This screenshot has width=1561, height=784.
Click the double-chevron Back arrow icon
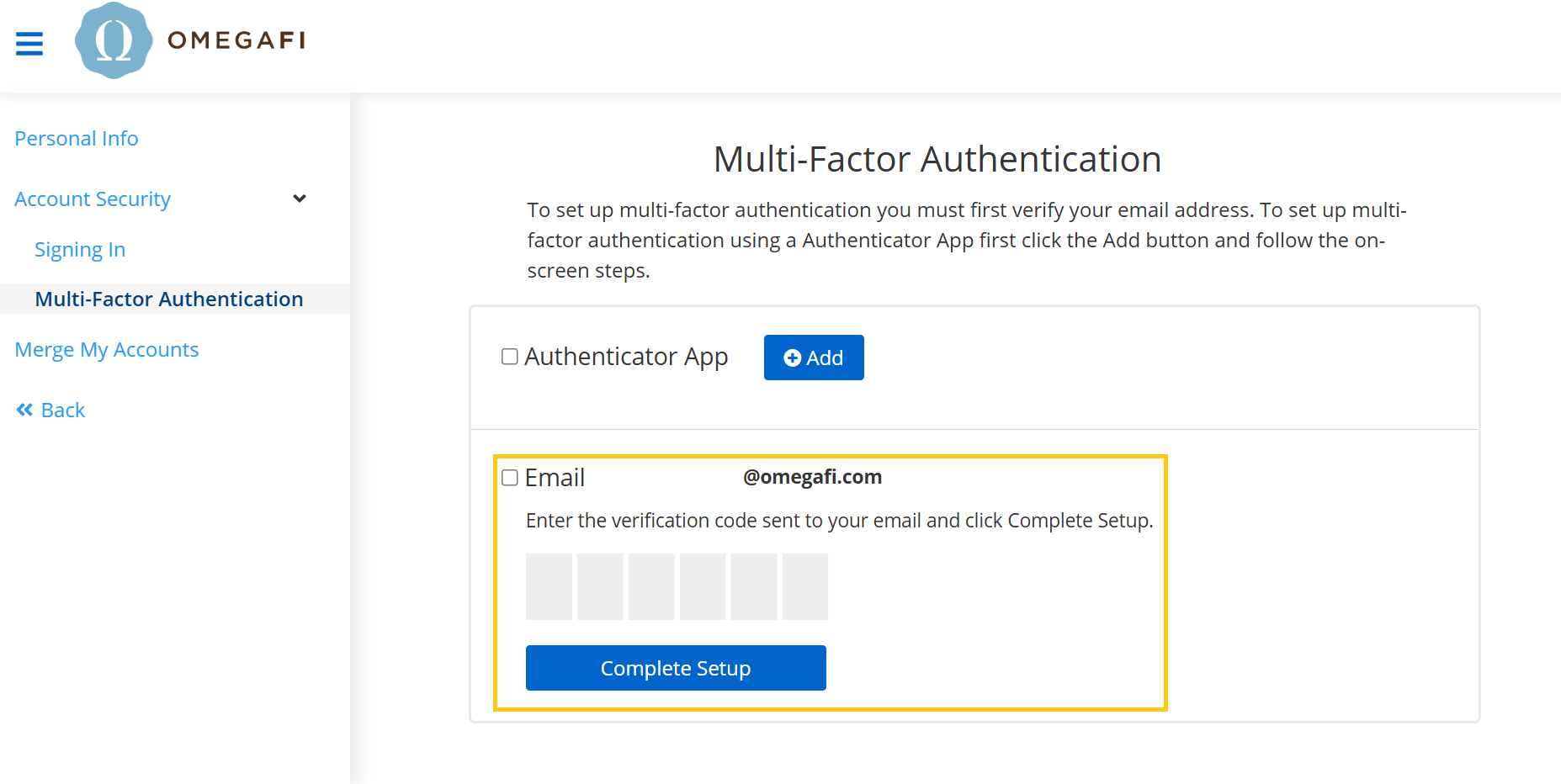coord(24,410)
